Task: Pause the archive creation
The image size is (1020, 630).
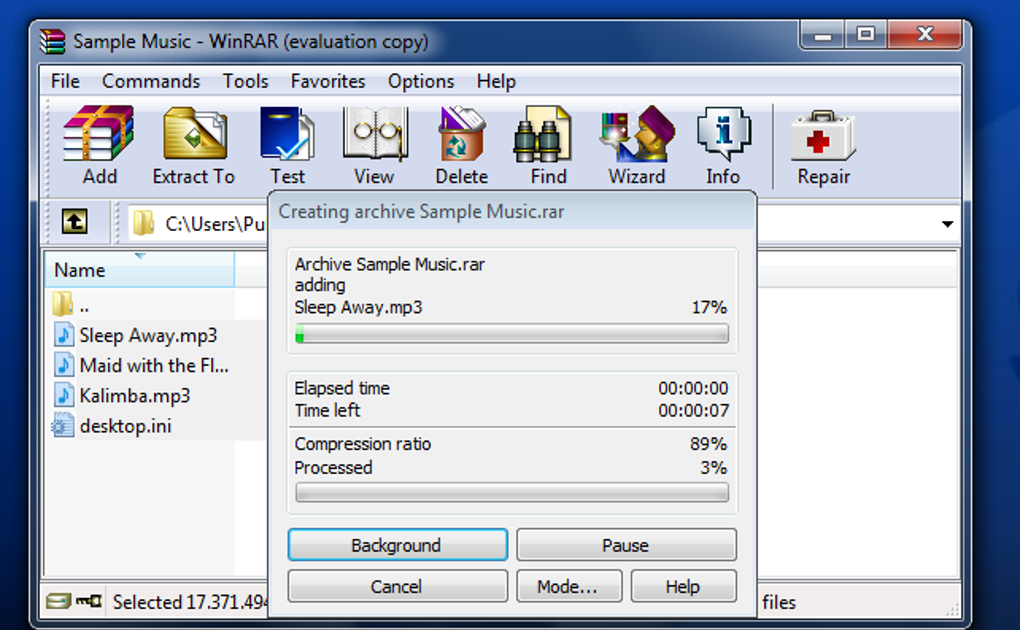Action: (626, 545)
